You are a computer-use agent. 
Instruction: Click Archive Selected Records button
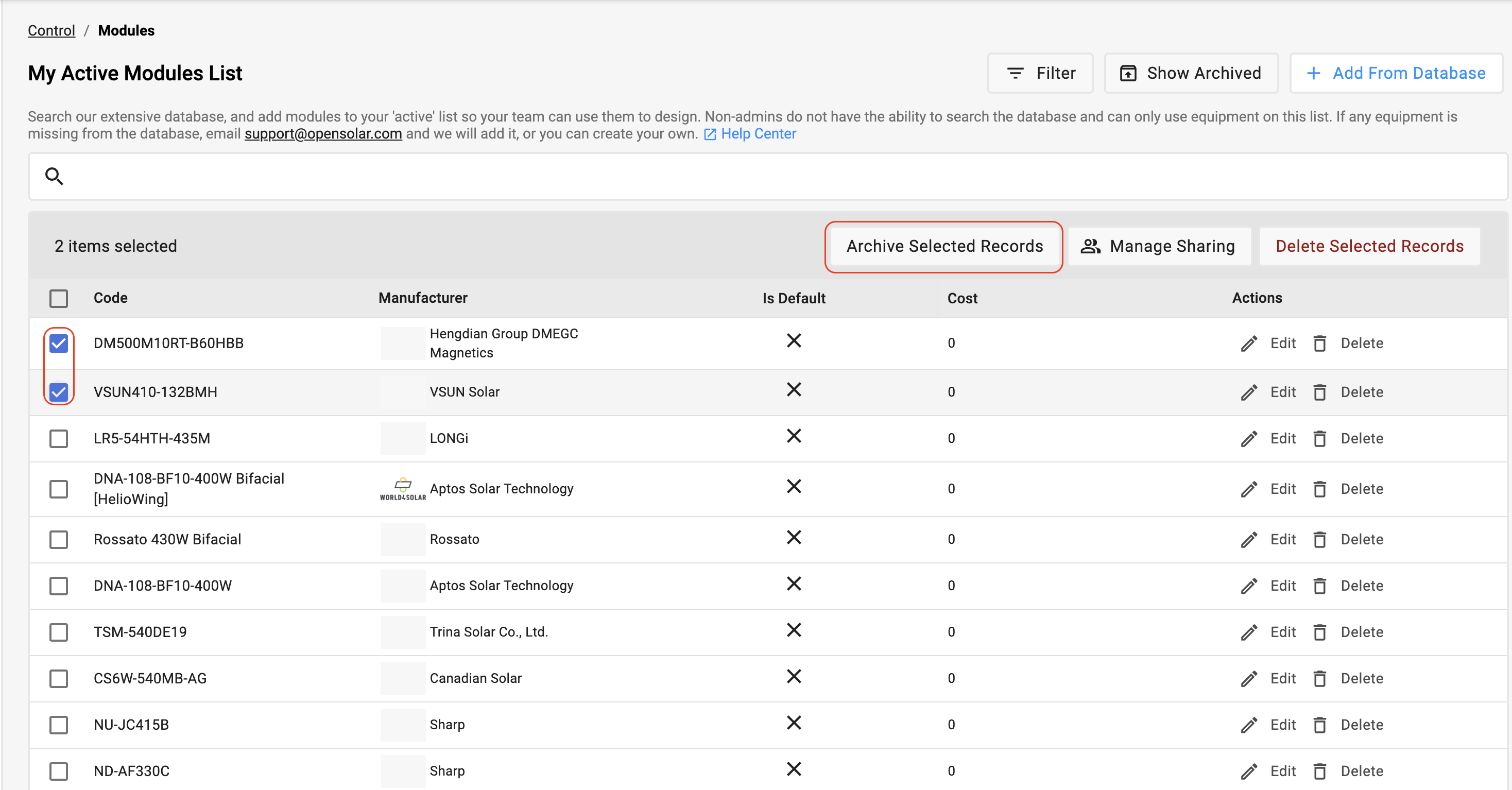coord(944,247)
